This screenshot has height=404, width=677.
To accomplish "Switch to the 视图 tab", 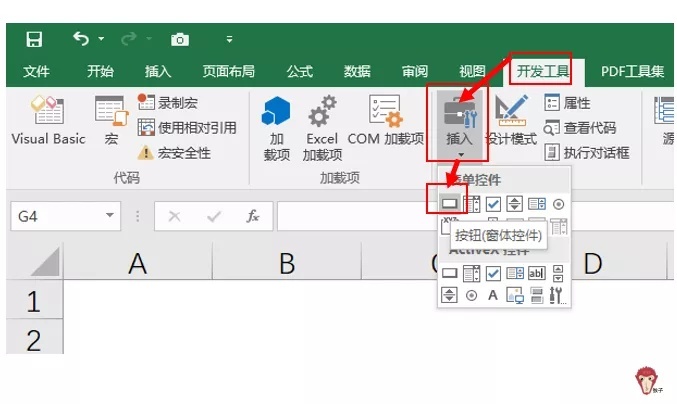I will [472, 71].
